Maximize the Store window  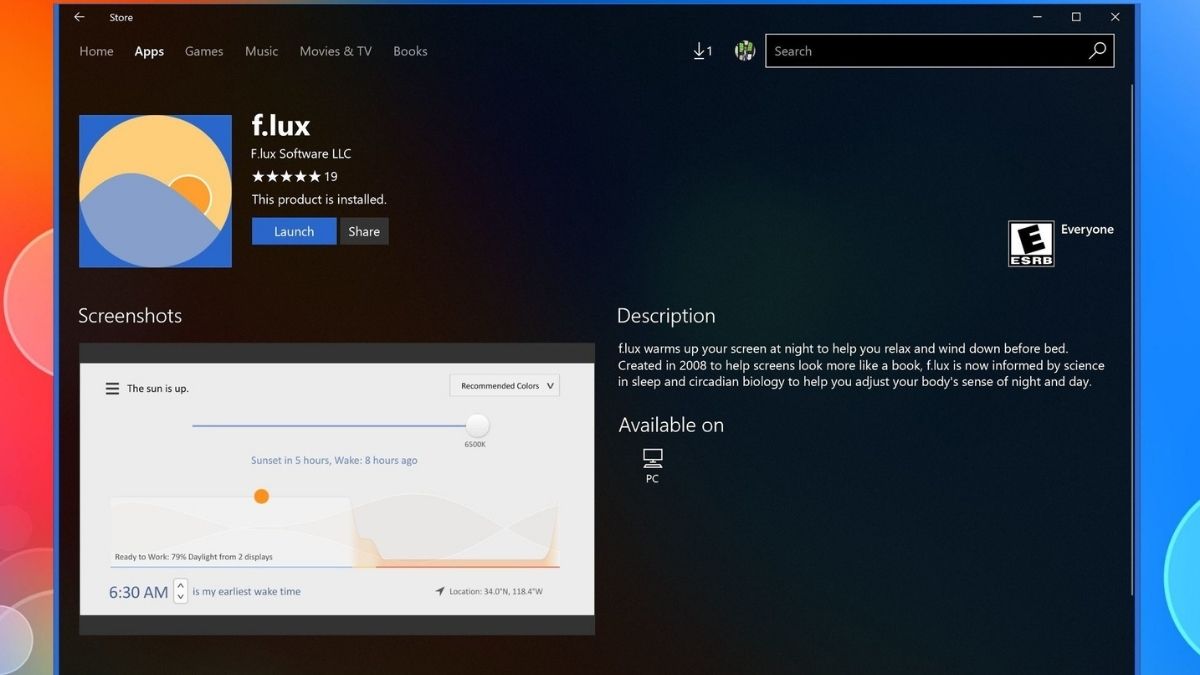tap(1076, 17)
